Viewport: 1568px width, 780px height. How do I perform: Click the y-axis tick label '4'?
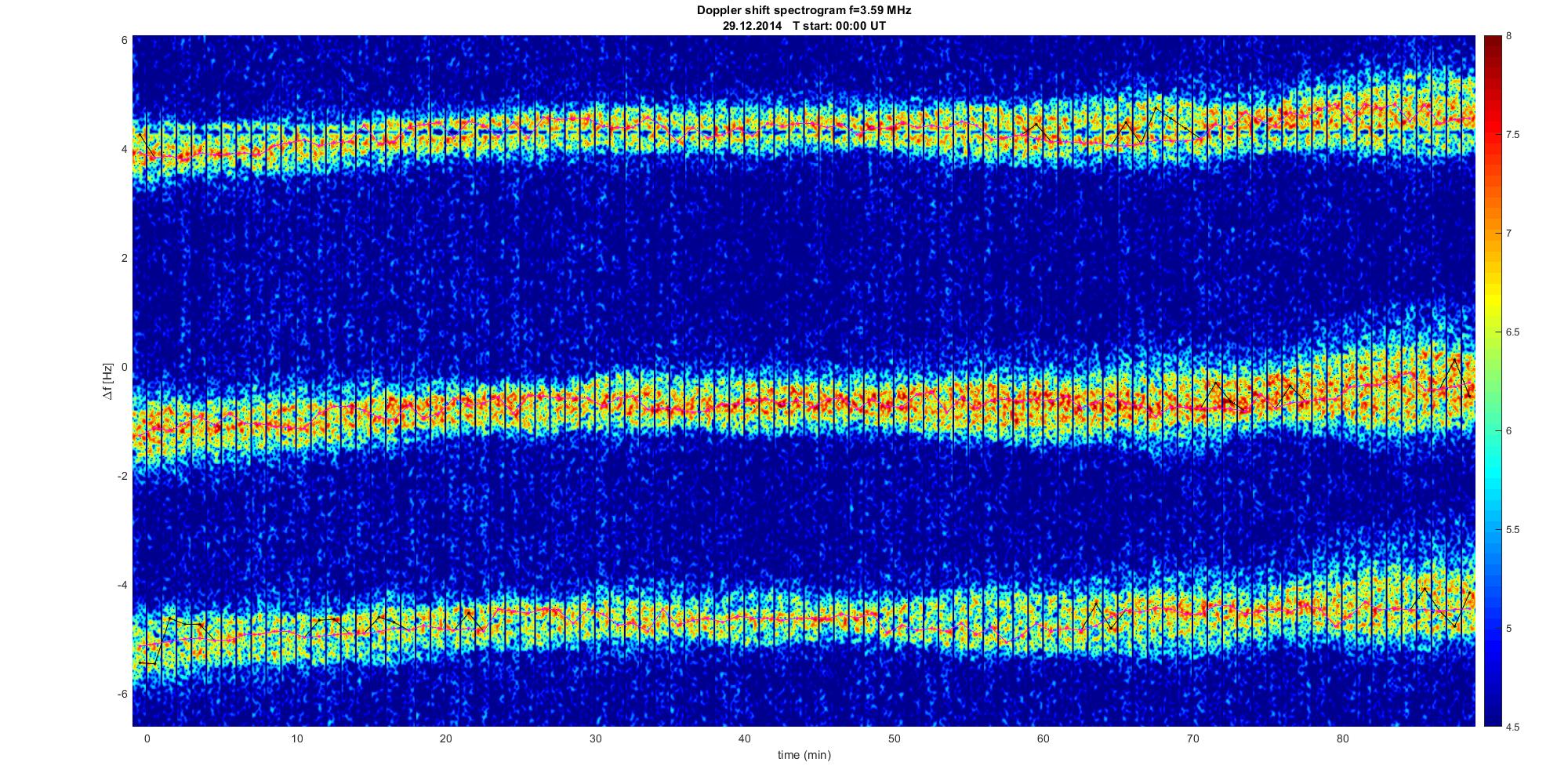pos(125,149)
